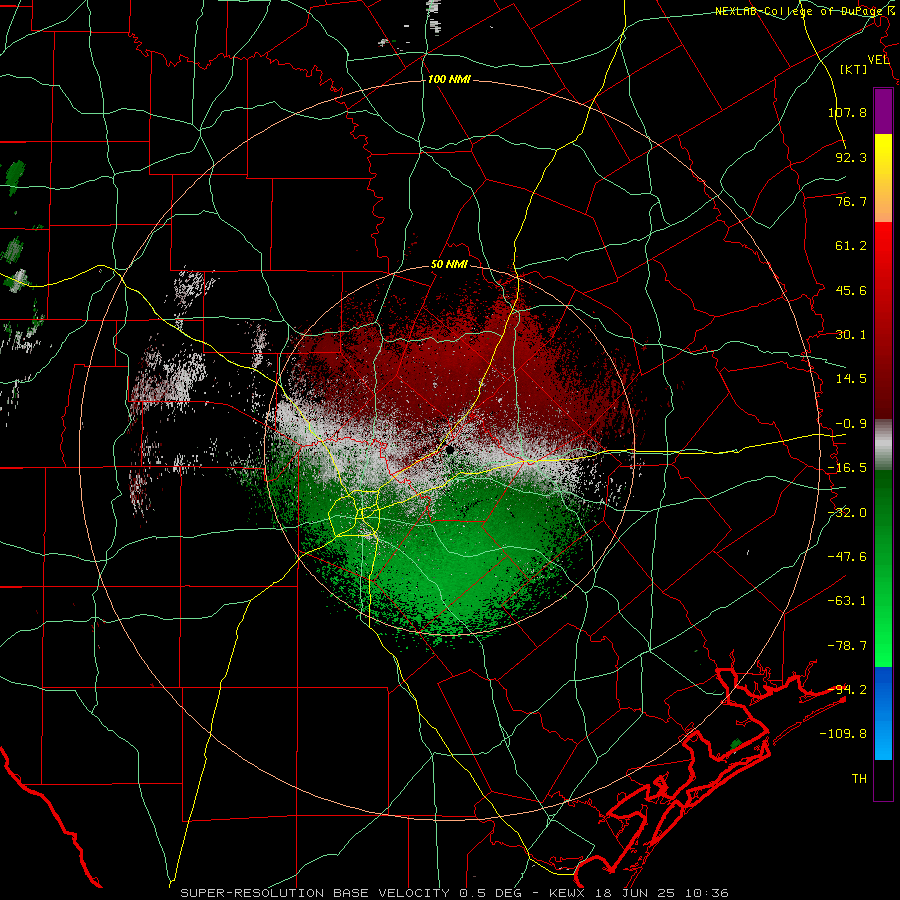This screenshot has height=900, width=900.
Task: Click the -63.1 velocity scale value
Action: [847, 601]
